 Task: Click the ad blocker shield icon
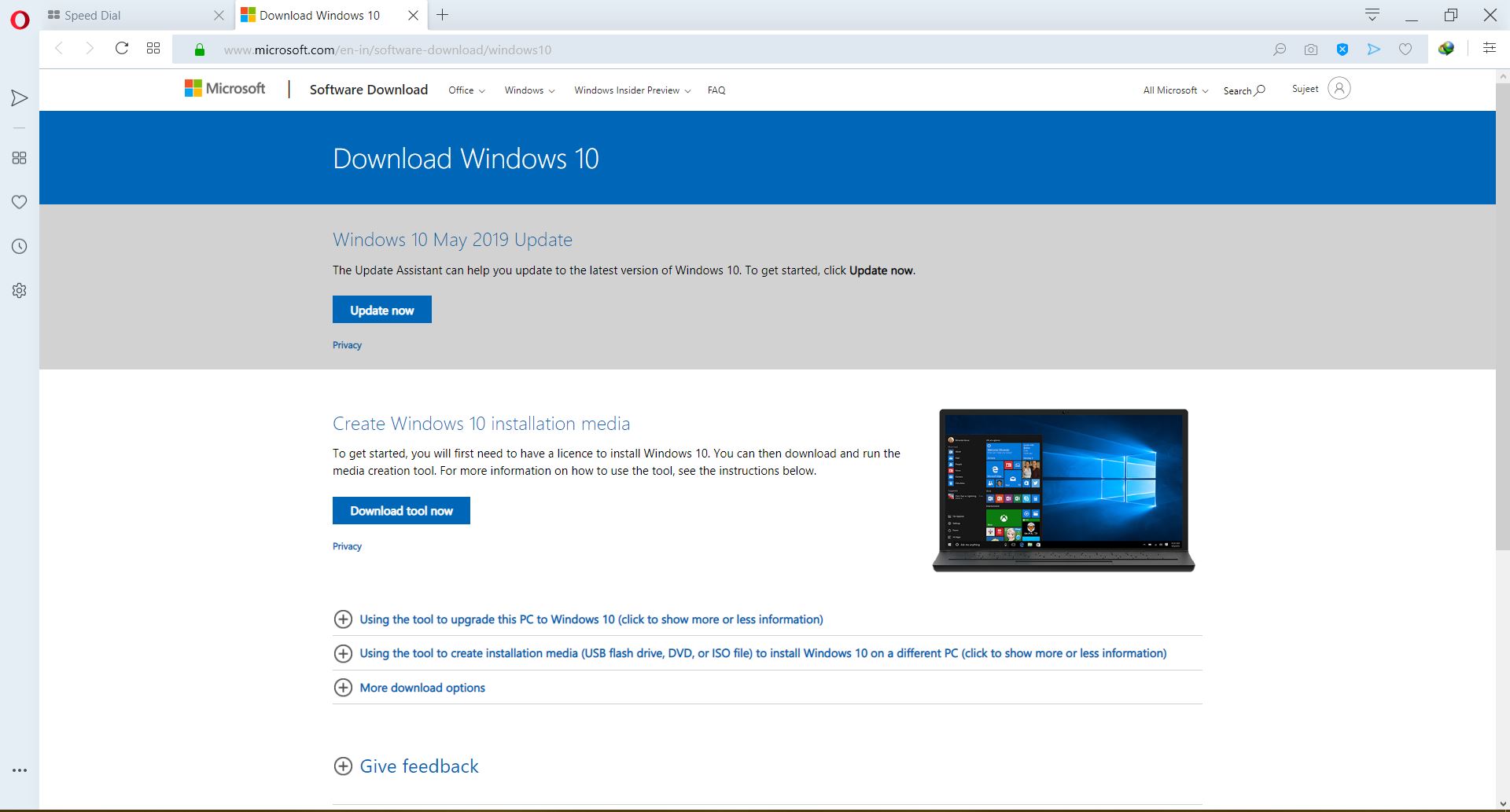[1342, 49]
